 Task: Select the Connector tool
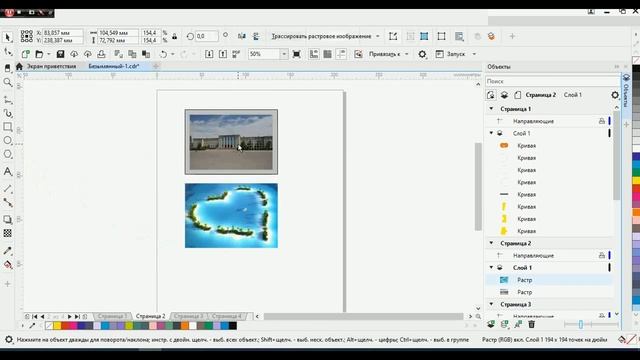[7, 202]
